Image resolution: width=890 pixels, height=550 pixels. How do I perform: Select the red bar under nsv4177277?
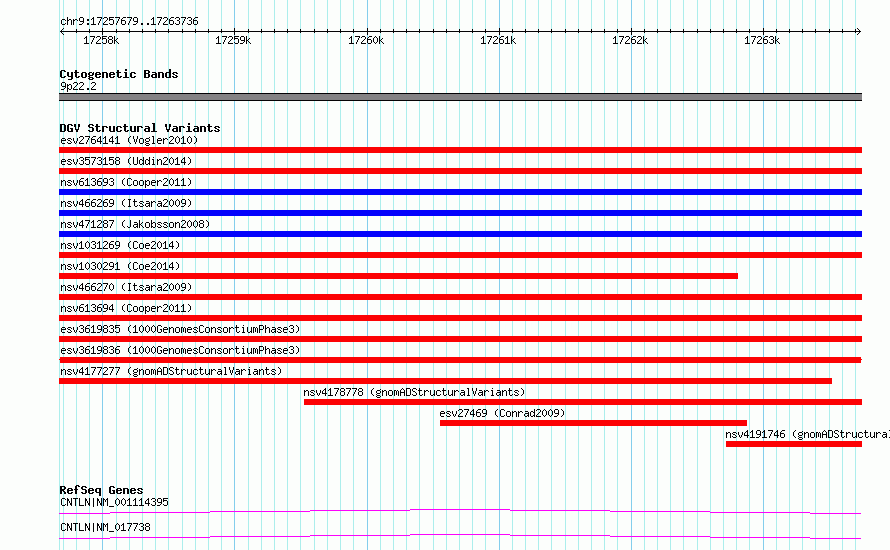(x=446, y=381)
